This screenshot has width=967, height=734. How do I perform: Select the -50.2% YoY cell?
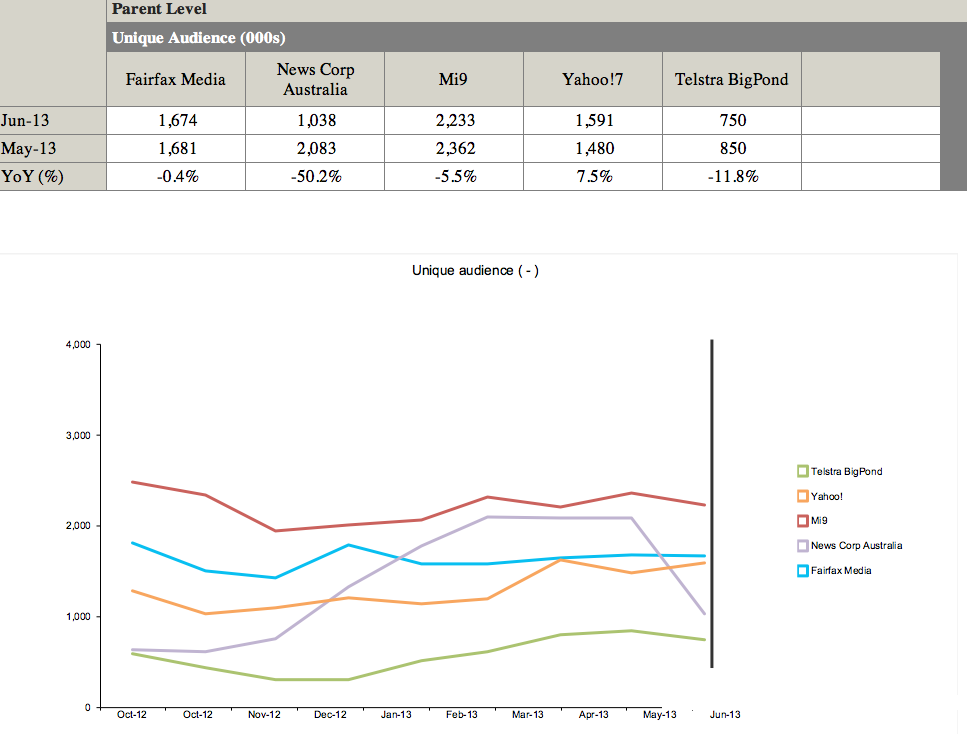316,177
